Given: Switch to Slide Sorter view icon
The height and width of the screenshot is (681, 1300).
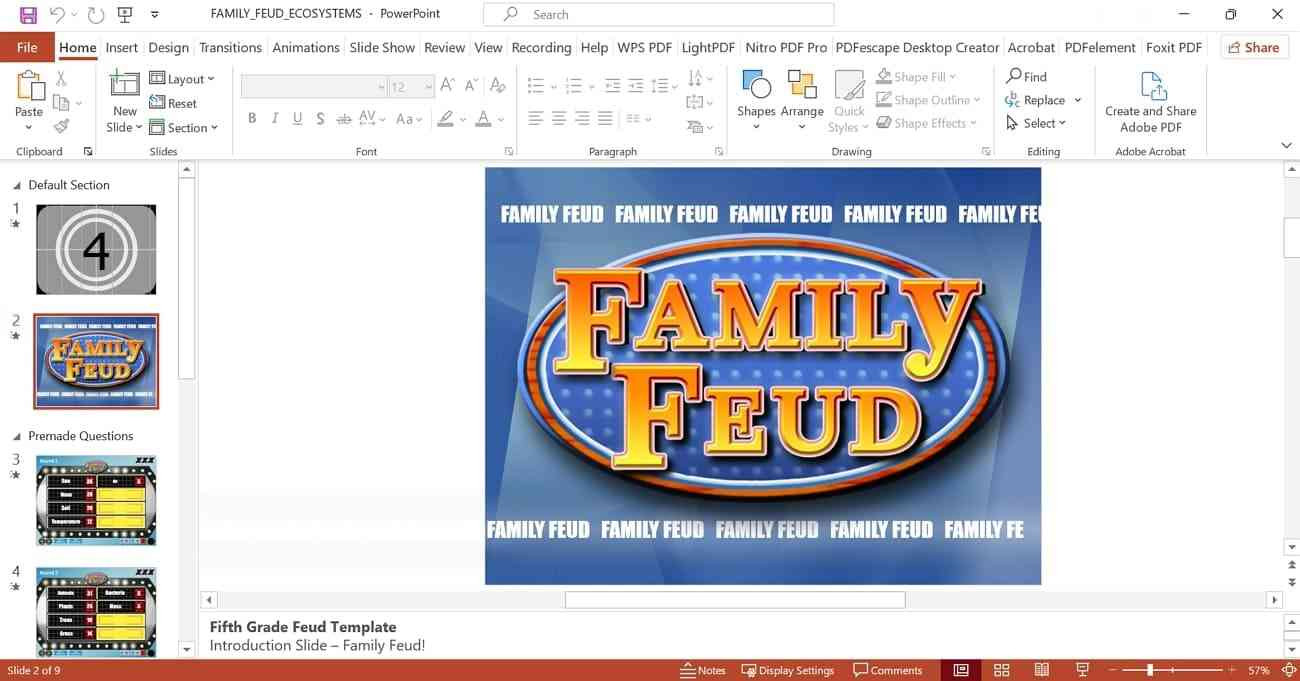Looking at the screenshot, I should 1001,670.
